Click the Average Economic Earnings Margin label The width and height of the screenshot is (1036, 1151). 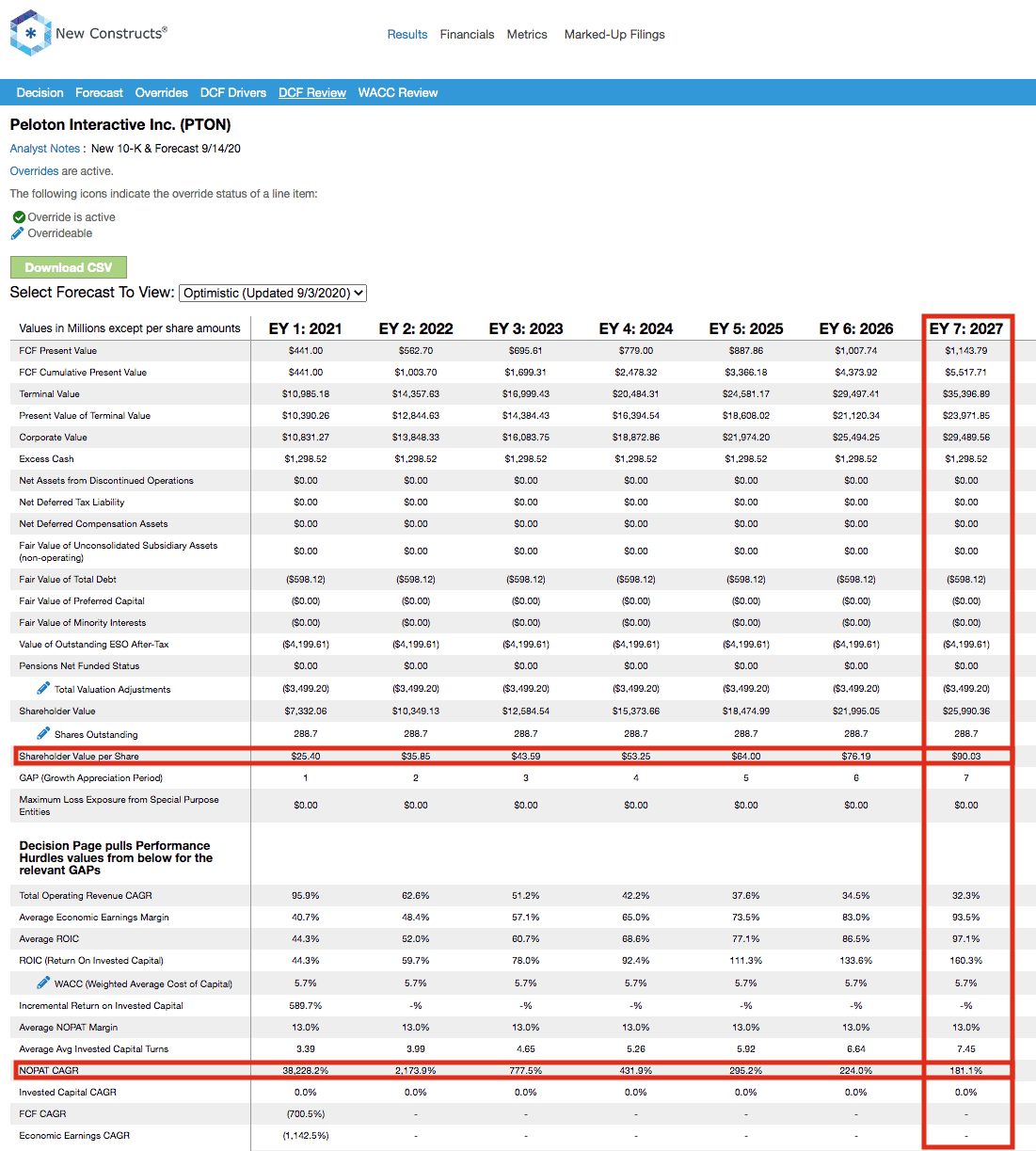click(94, 918)
